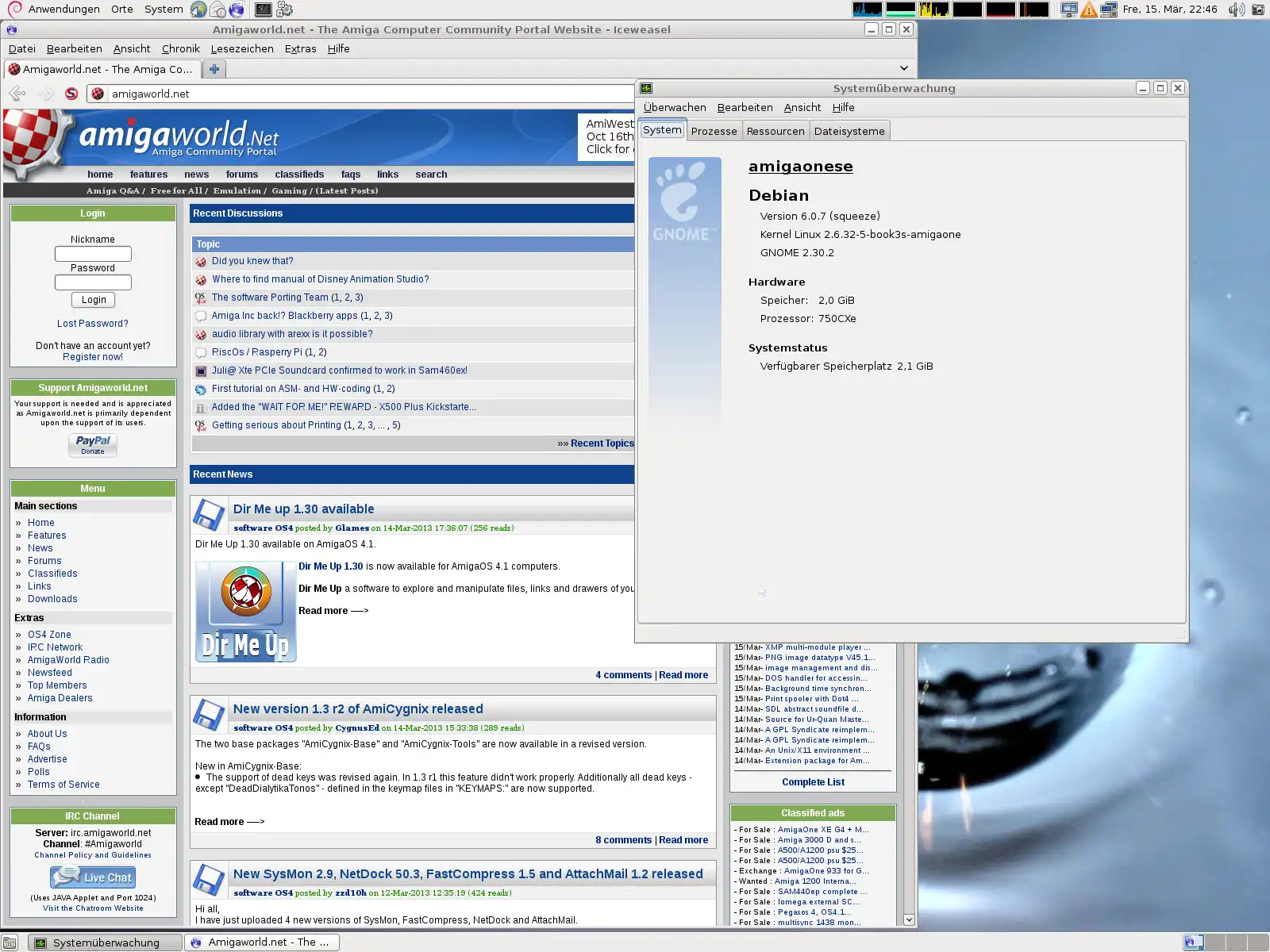The image size is (1270, 952).
Task: Click the amigaonese hostname heading
Action: coord(801,167)
